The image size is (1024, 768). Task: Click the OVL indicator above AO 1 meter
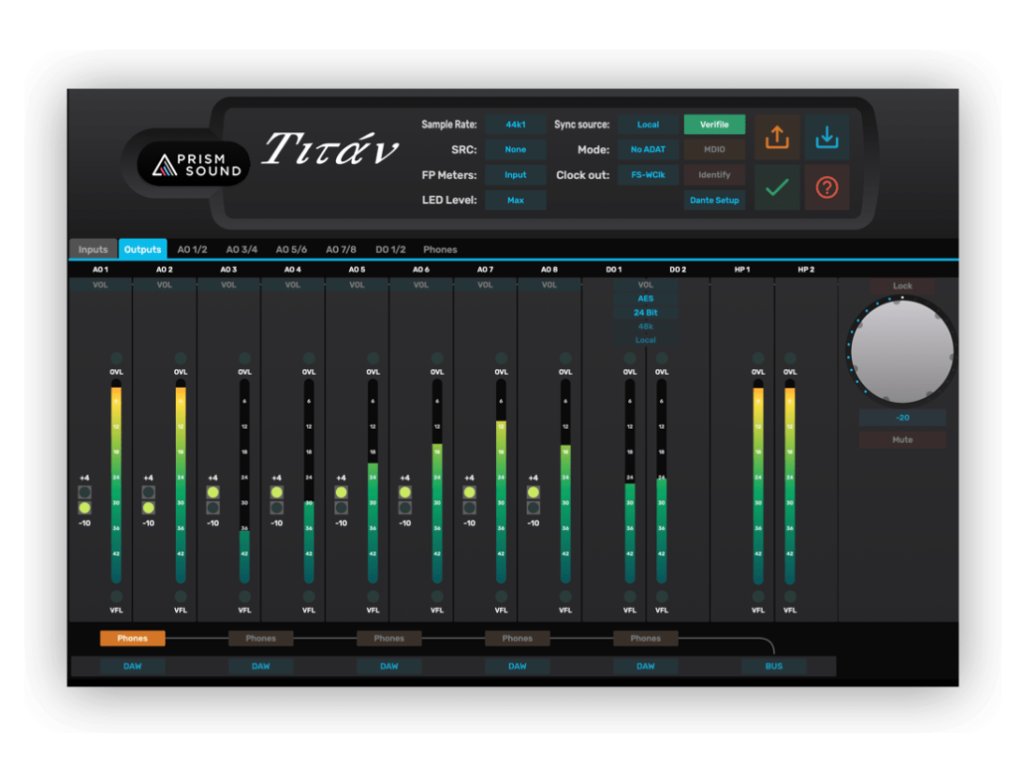coord(116,359)
